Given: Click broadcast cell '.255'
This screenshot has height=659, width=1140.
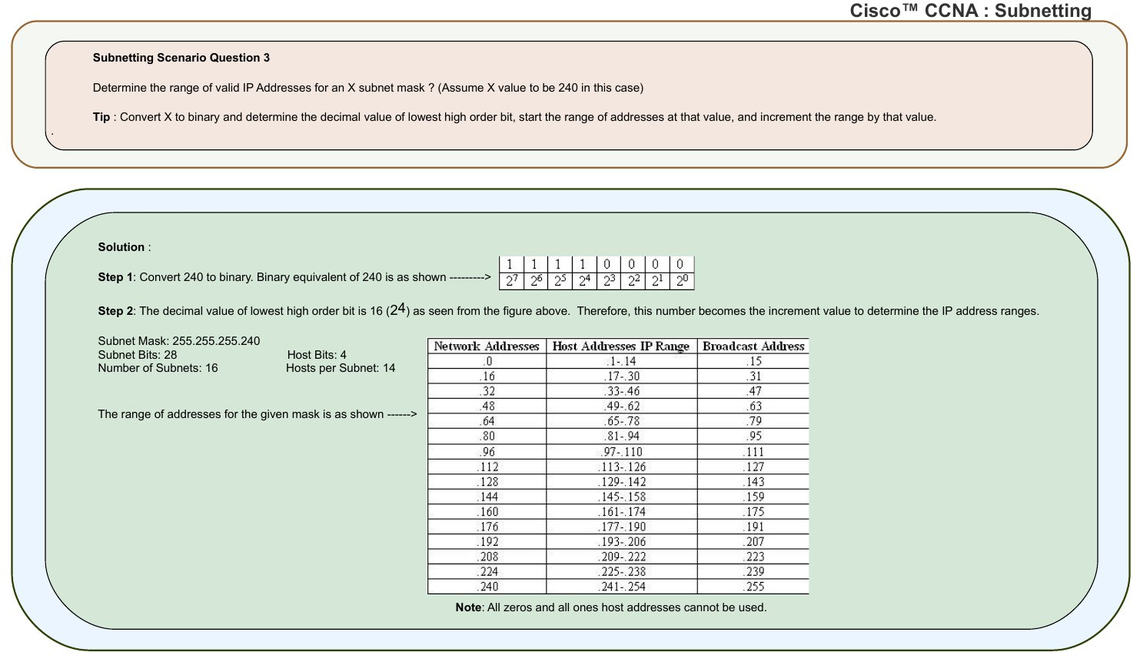Looking at the screenshot, I should 753,587.
